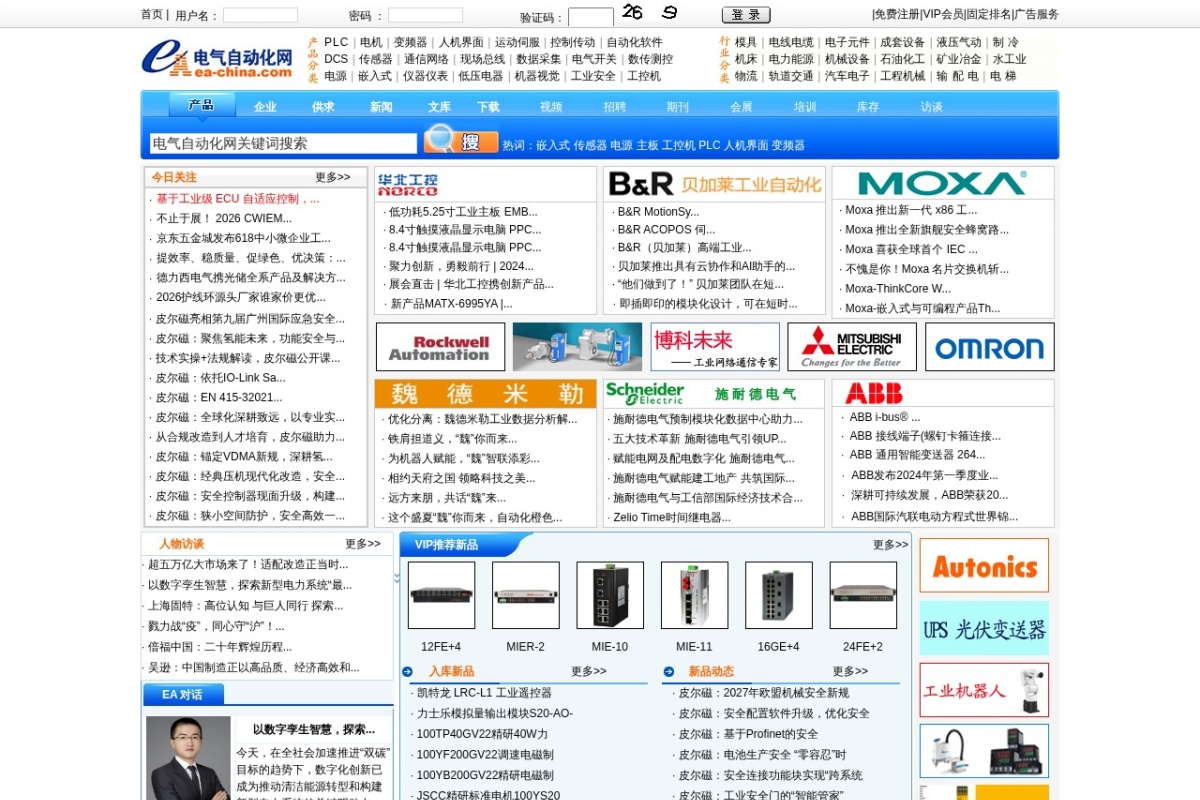
Task: Click the UPS 光伏变送器 ad banner
Action: coord(984,629)
